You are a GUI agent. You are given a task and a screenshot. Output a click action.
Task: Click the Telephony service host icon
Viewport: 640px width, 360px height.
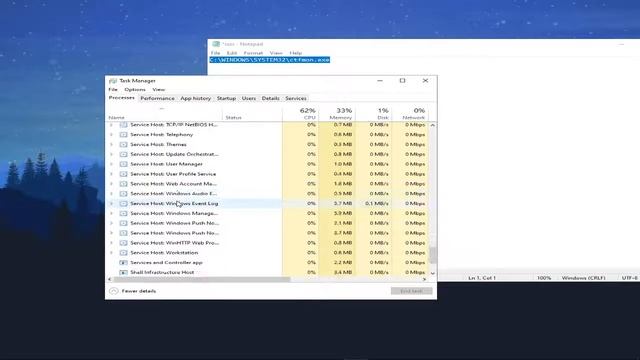click(x=123, y=134)
